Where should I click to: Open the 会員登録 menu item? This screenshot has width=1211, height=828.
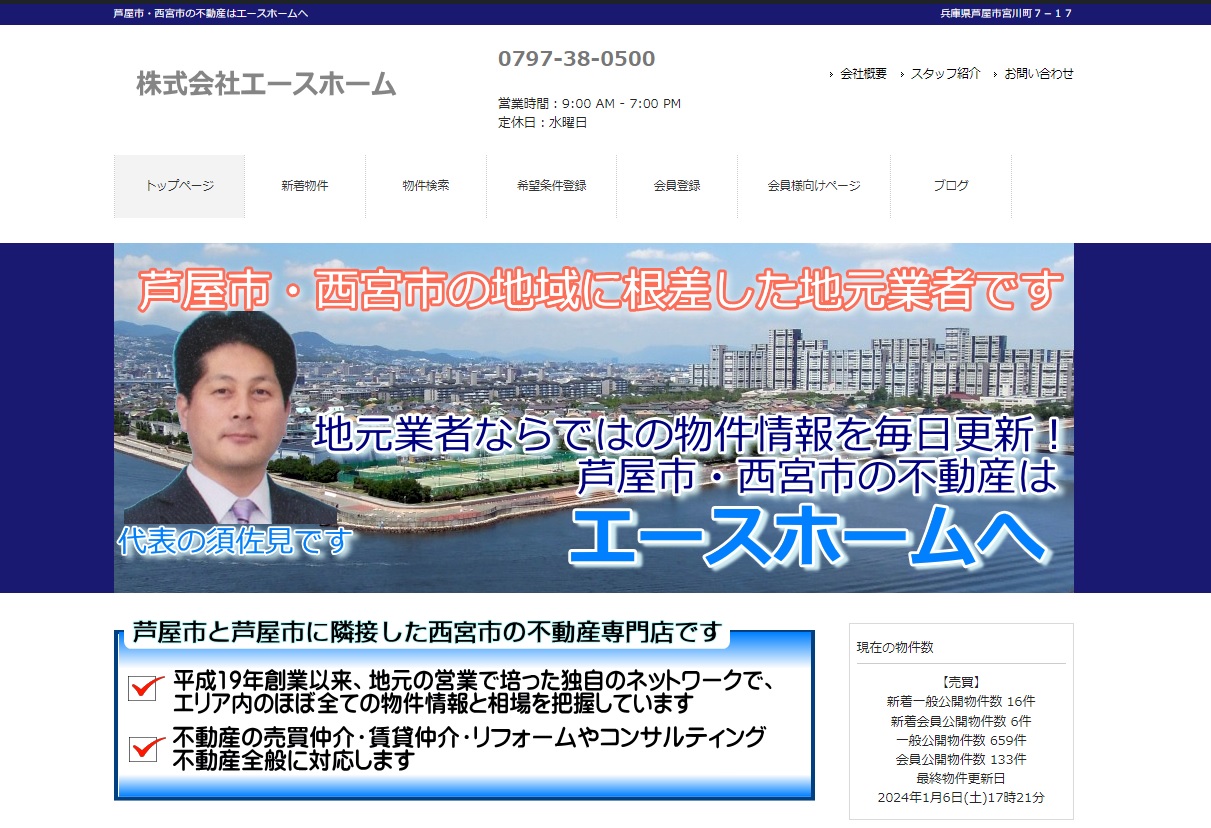(x=677, y=186)
